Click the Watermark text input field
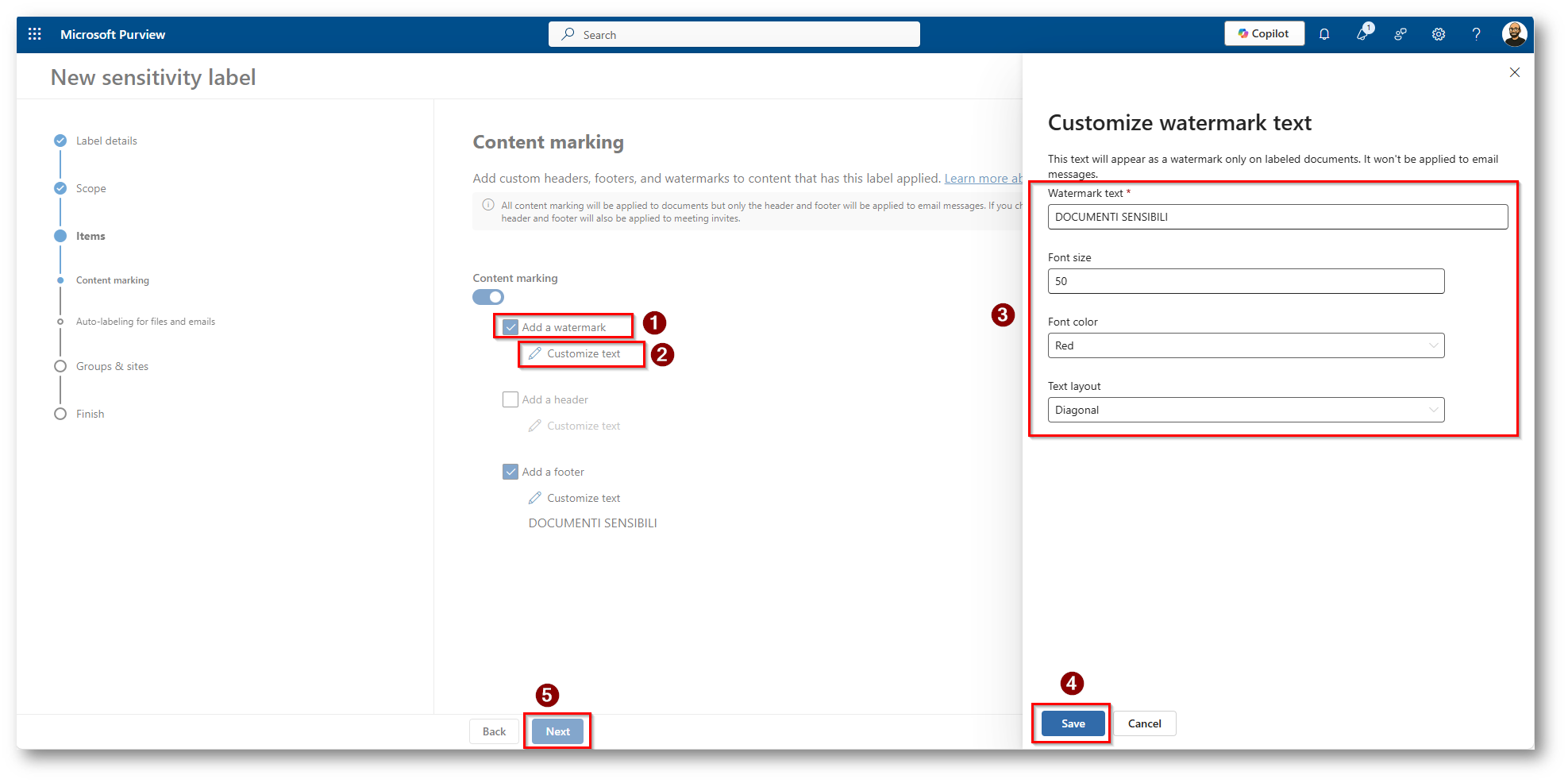Viewport: 1568px width, 783px height. [x=1277, y=217]
